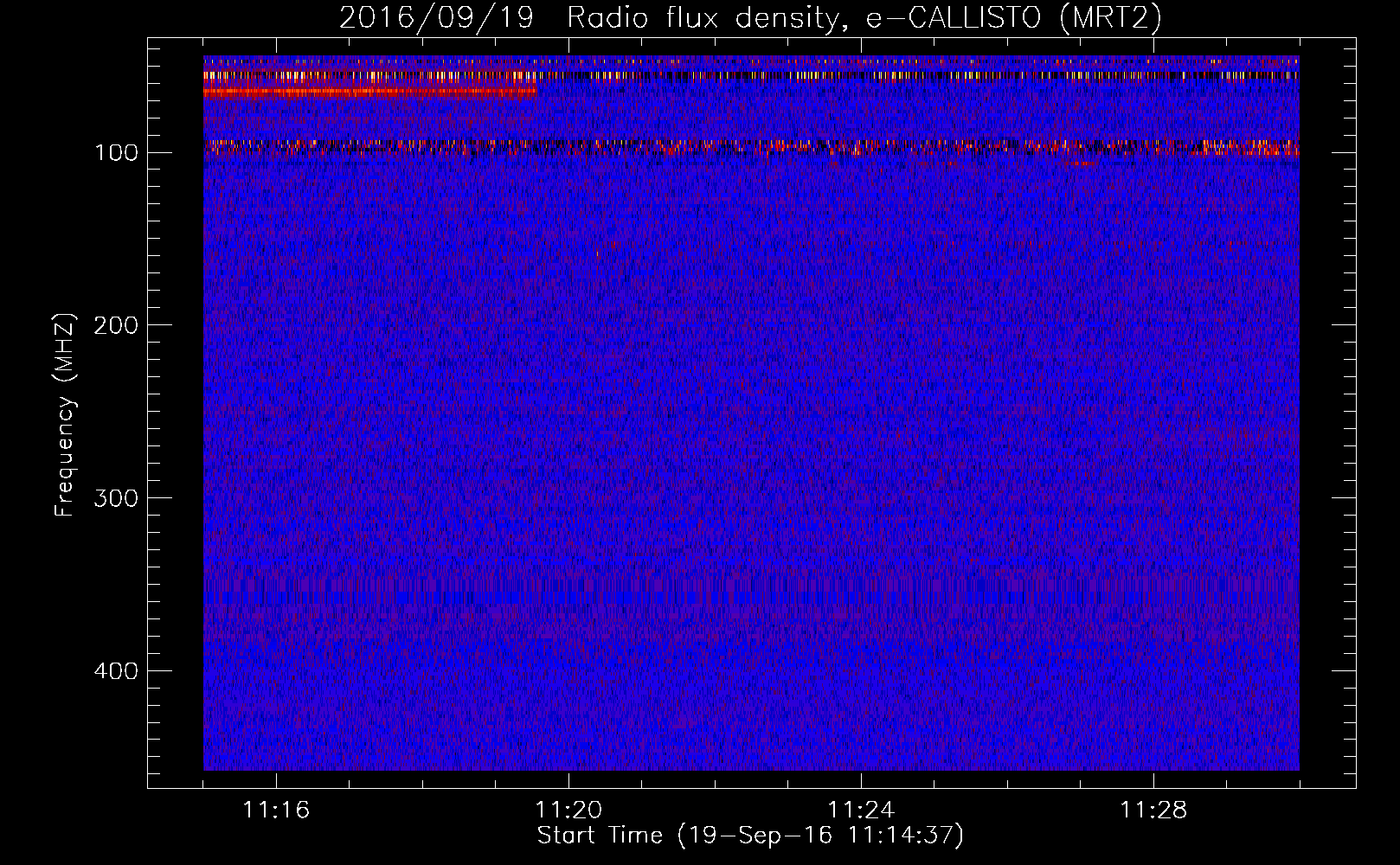1400x865 pixels.
Task: Click the 'Frequency (MHZ)' axis label
Action: 65,415
